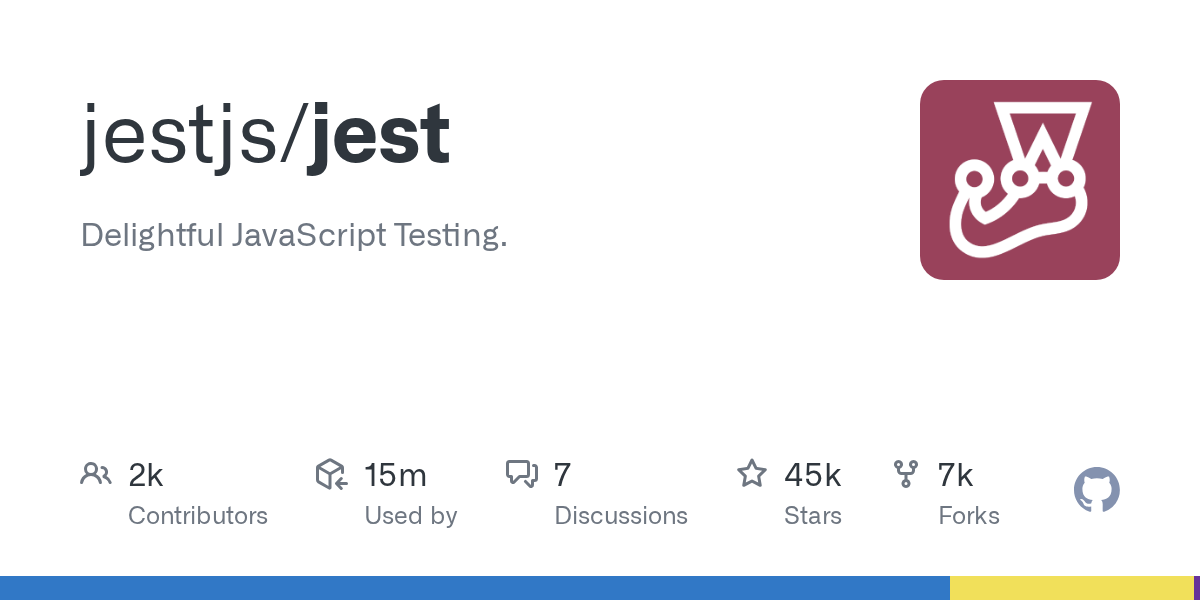1200x600 pixels.
Task: Click the yellow language bar segment
Action: coord(1070,588)
